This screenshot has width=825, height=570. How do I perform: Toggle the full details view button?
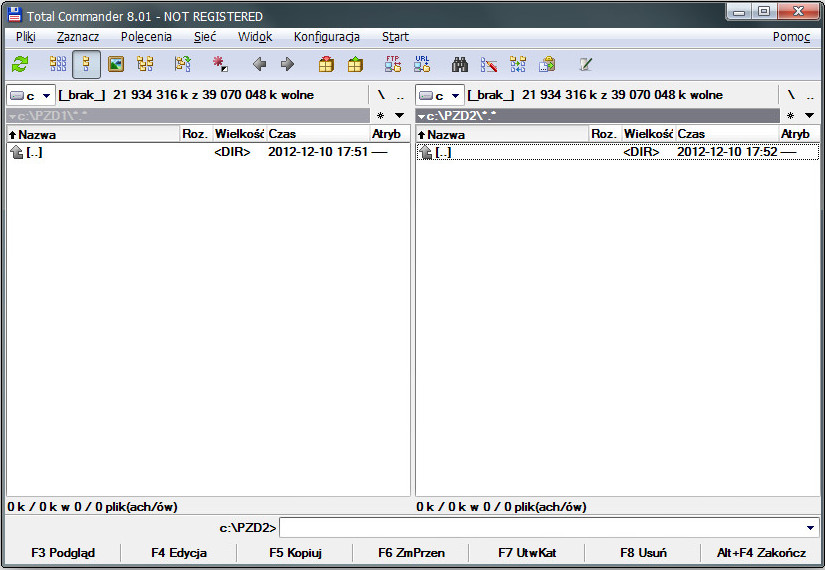[x=87, y=64]
